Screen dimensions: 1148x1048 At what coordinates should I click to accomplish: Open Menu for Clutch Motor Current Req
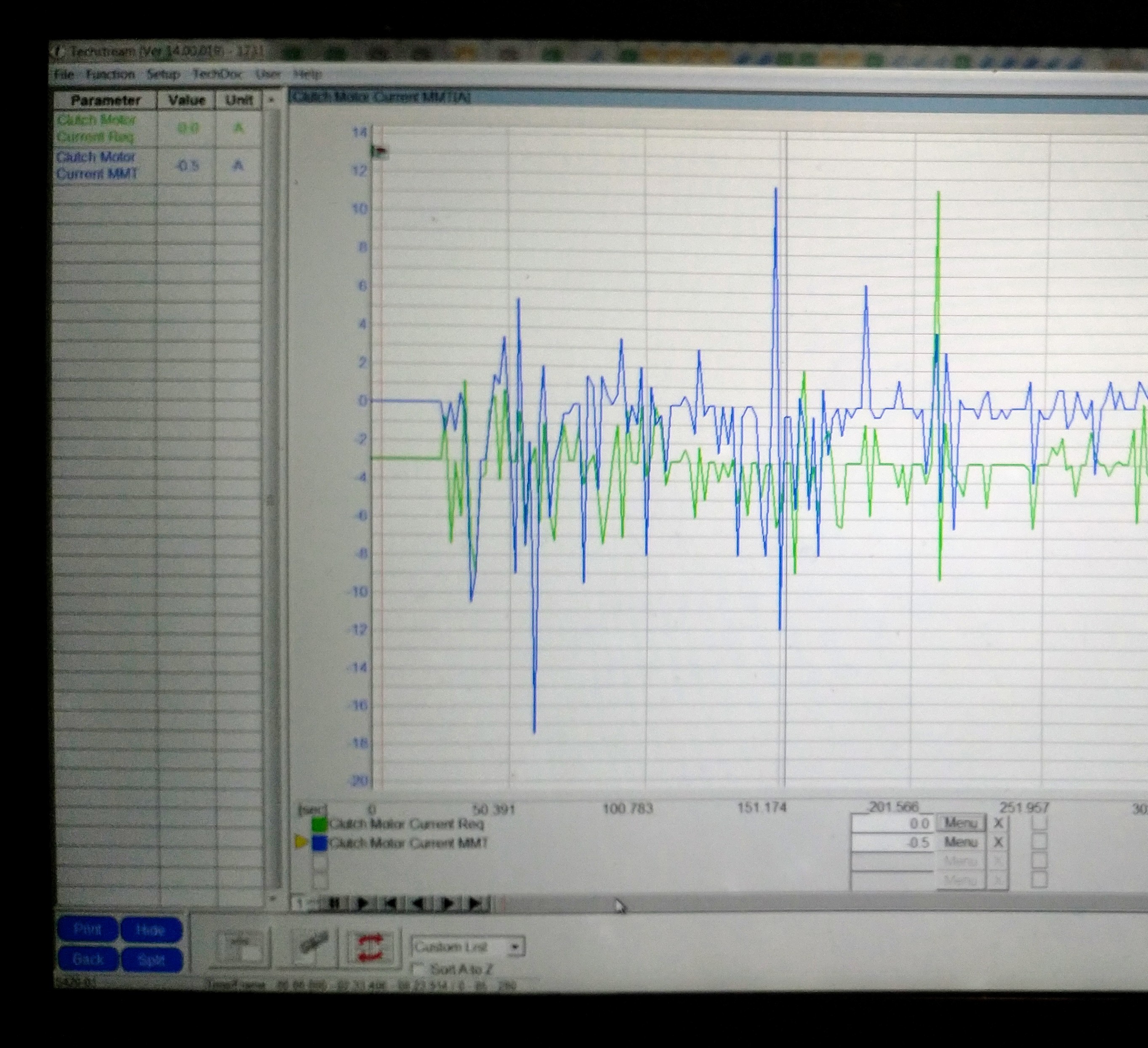click(x=961, y=823)
